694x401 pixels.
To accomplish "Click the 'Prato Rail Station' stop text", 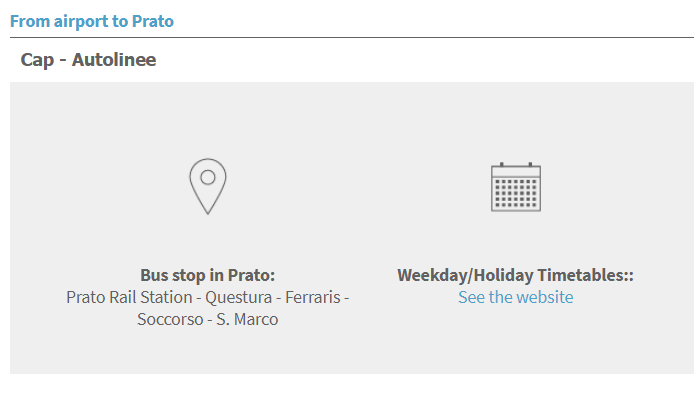I will click(x=129, y=297).
